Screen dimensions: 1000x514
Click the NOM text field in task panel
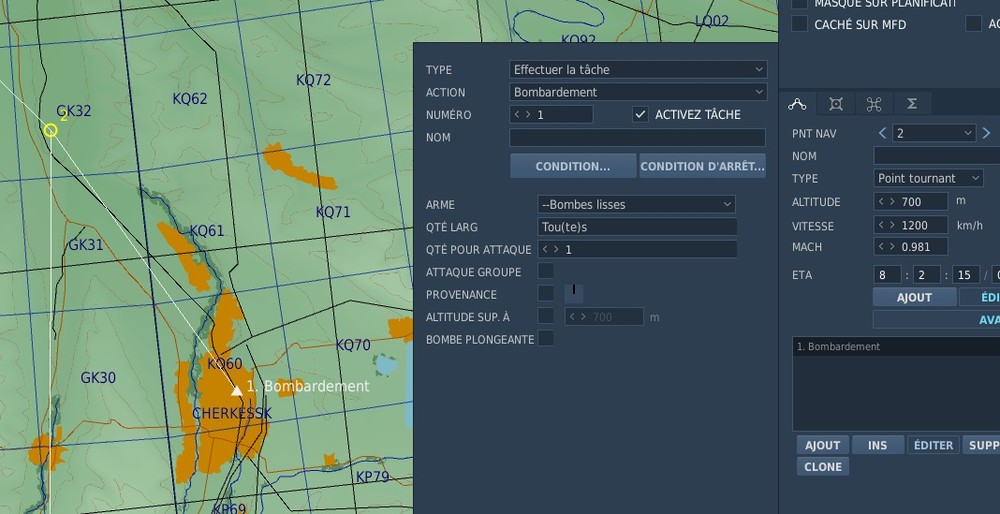tap(638, 137)
